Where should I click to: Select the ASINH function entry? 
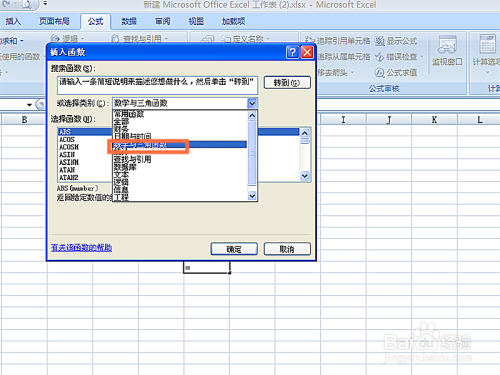tap(85, 162)
